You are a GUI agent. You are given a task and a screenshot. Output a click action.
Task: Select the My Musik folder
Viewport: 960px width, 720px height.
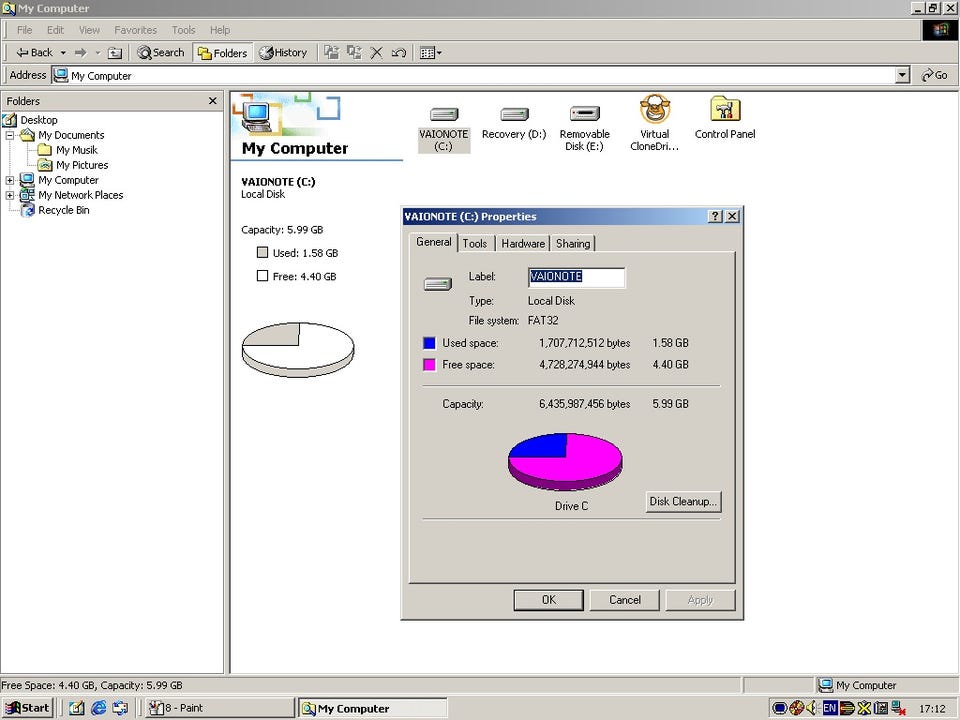(77, 150)
